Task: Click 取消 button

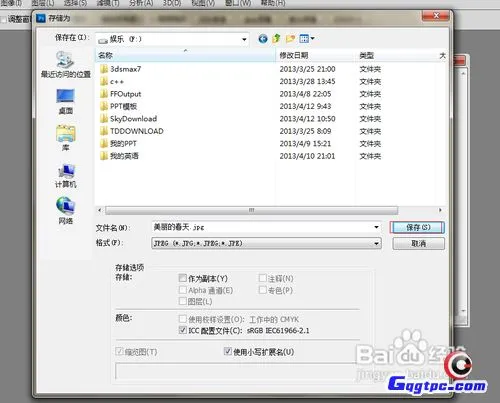Action: pos(418,244)
